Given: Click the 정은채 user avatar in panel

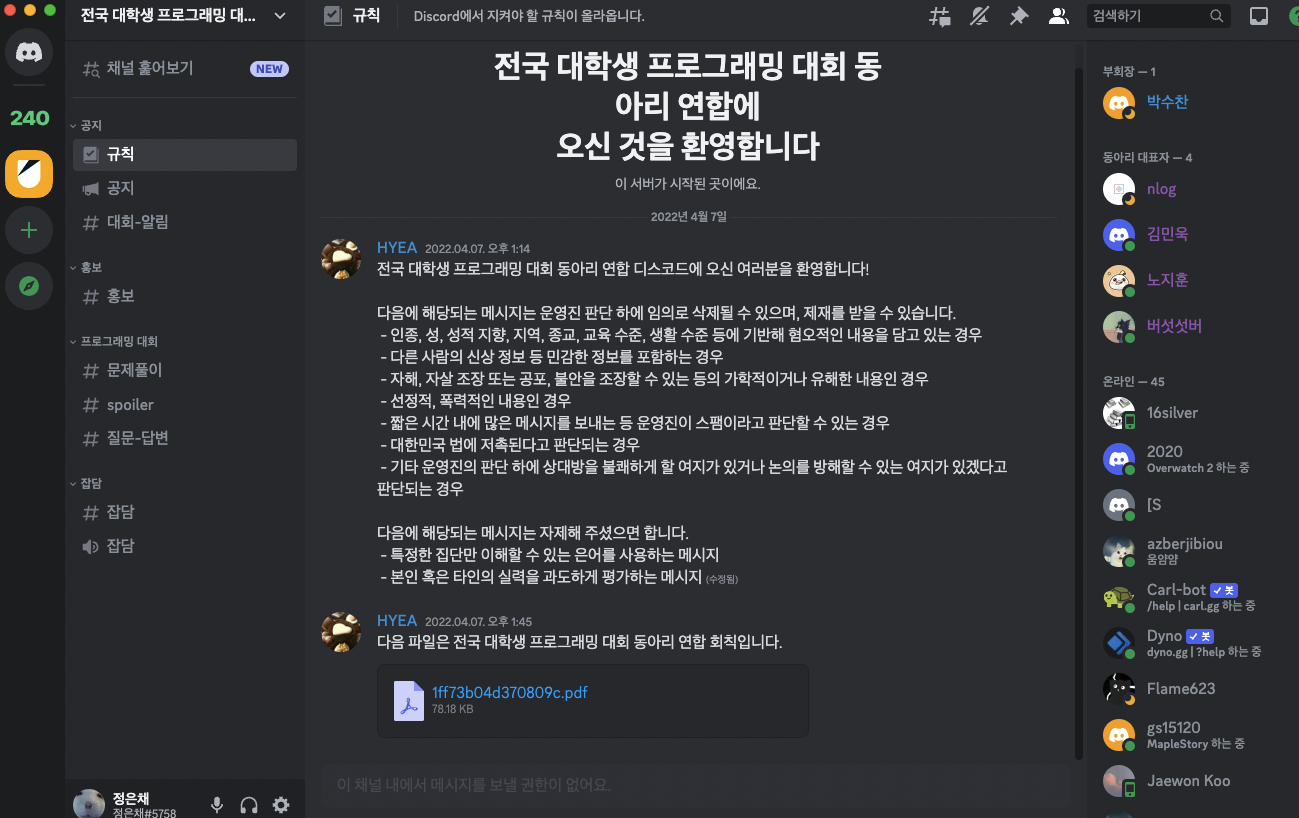Looking at the screenshot, I should point(89,804).
